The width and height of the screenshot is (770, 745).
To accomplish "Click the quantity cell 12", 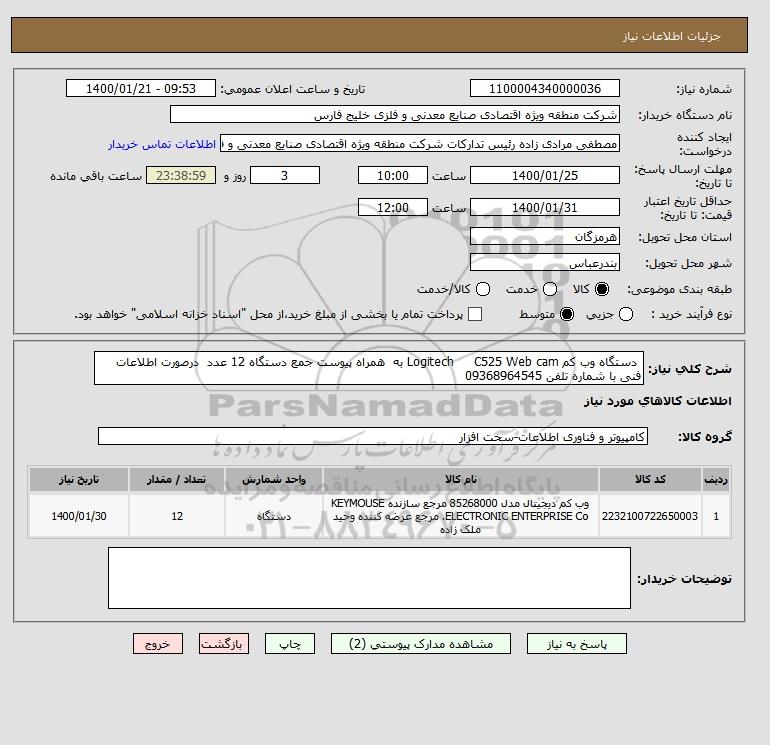I will 177,516.
